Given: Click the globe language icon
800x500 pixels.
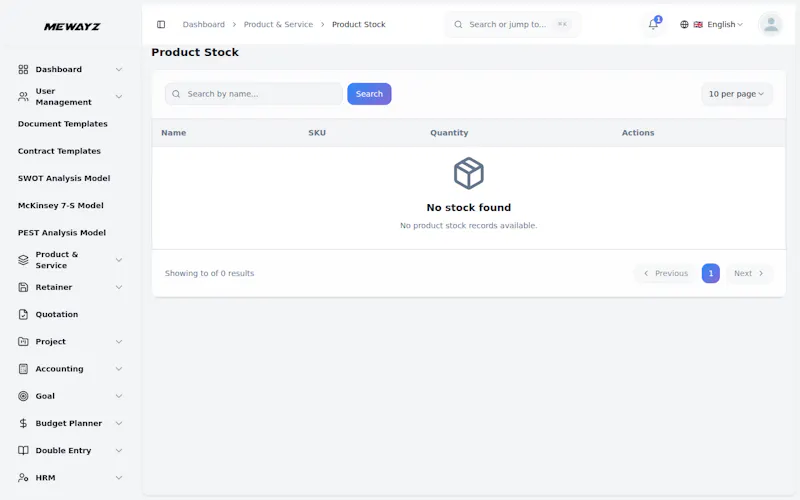Looking at the screenshot, I should point(684,24).
